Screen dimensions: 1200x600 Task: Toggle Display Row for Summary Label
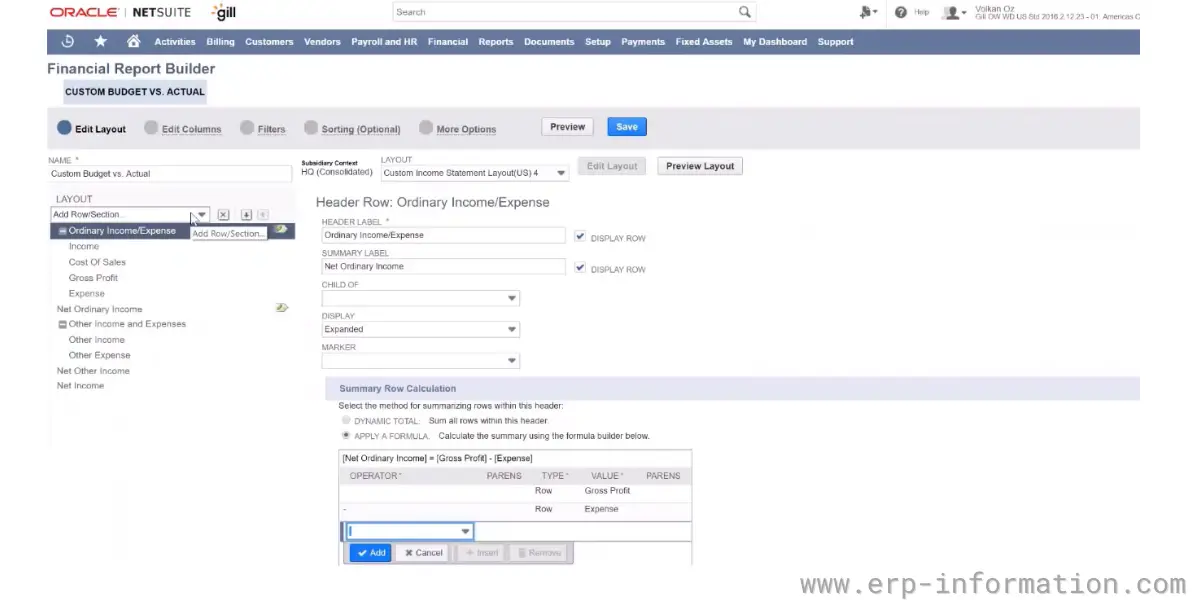click(x=580, y=268)
